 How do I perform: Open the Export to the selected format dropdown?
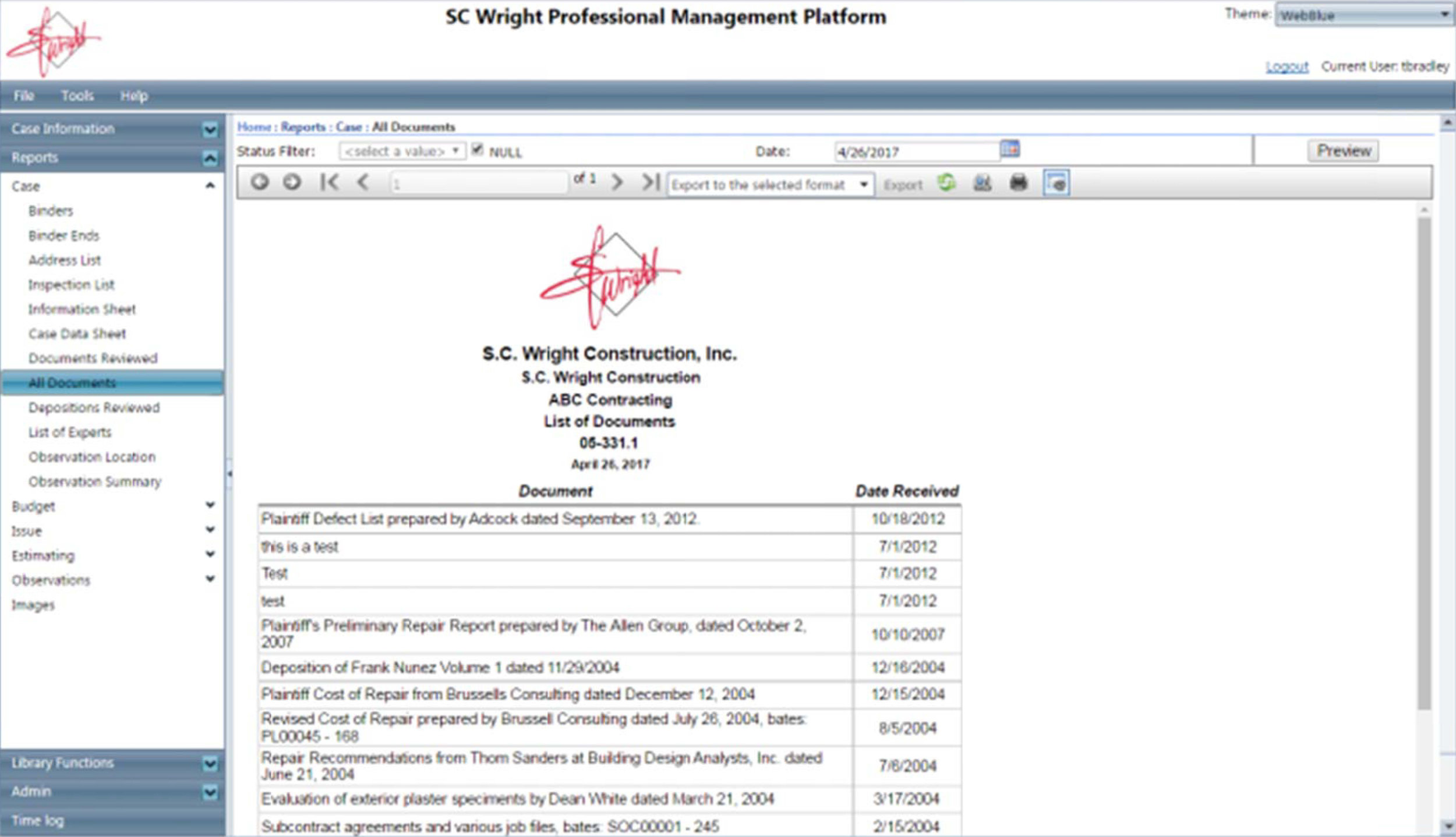tap(771, 185)
